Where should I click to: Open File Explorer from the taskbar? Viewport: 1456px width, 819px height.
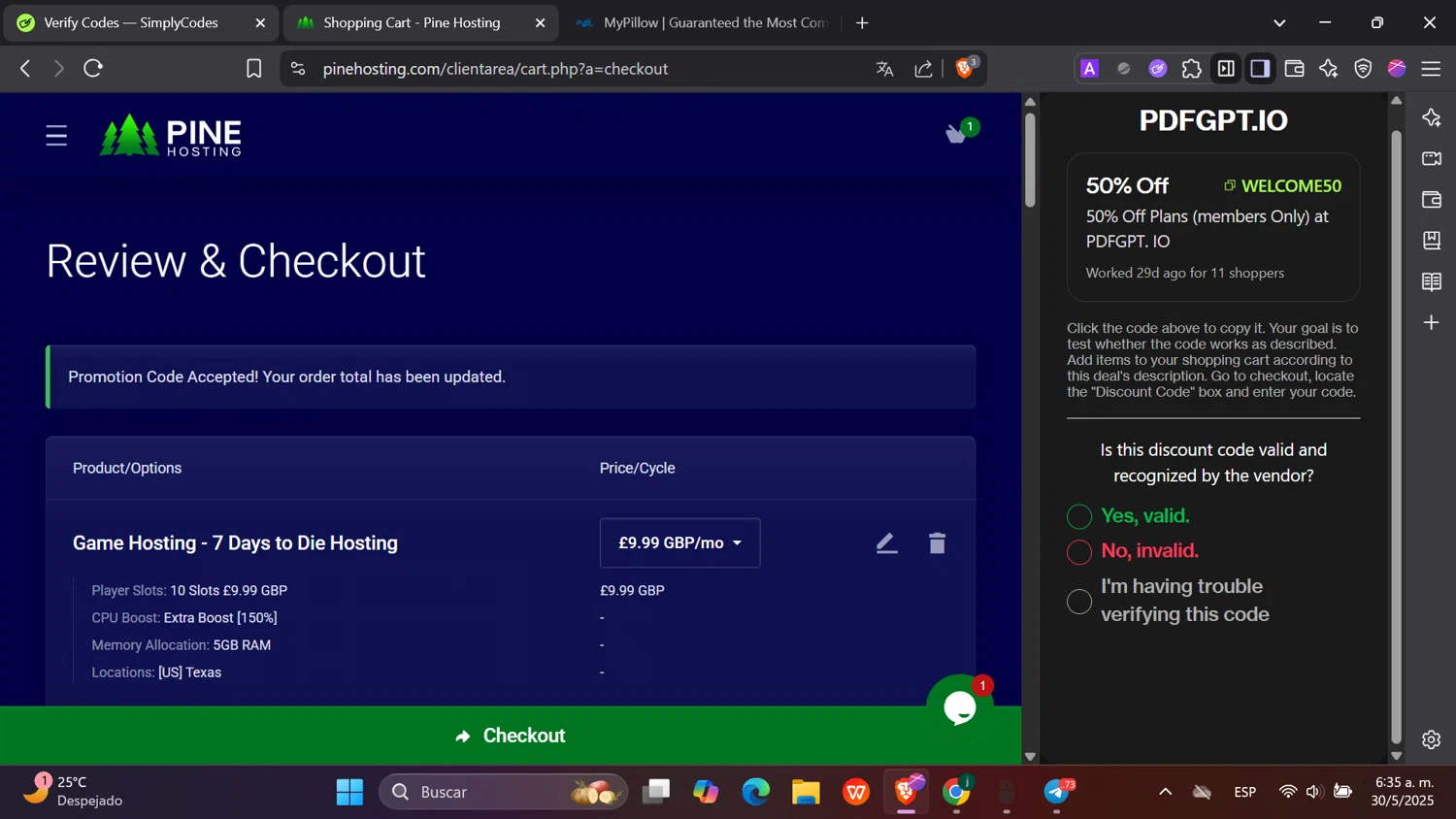pyautogui.click(x=806, y=792)
